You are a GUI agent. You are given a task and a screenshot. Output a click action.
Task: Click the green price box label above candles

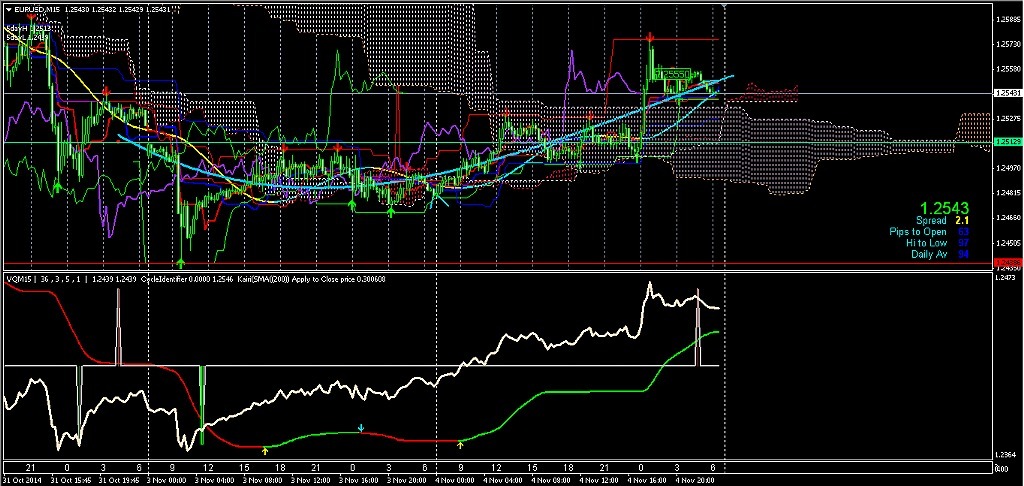[x=674, y=75]
